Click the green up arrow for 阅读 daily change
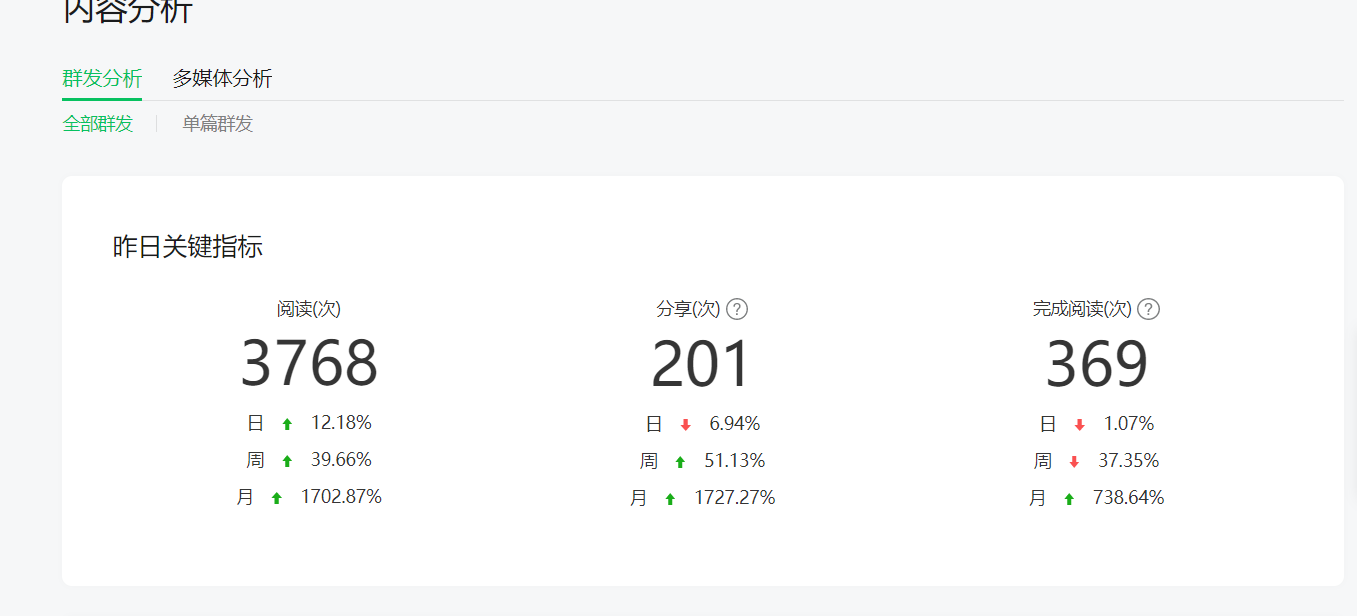 coord(287,424)
